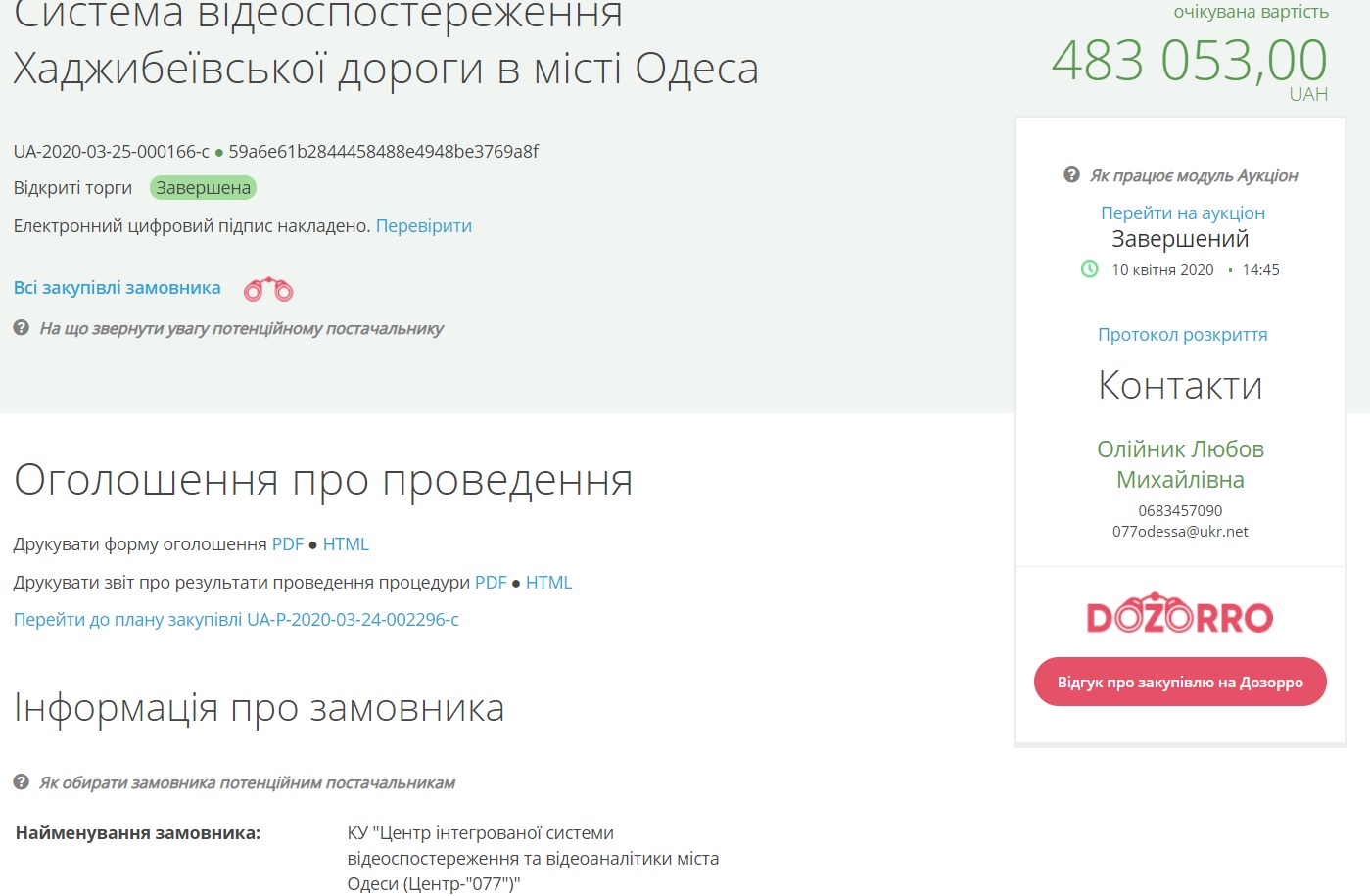
Task: Download announcement form as PDF
Action: click(287, 544)
